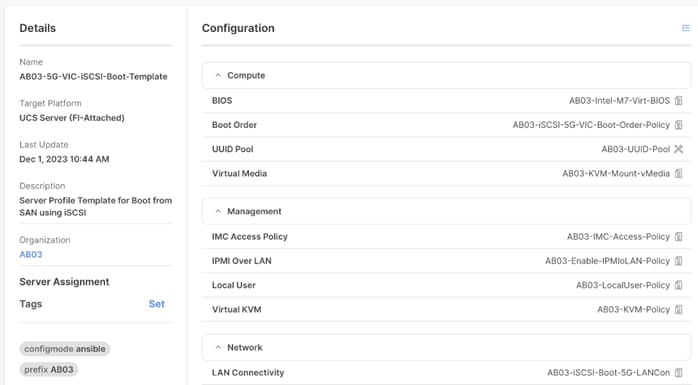Open the IPMI Over LAN policy icon

(x=678, y=261)
